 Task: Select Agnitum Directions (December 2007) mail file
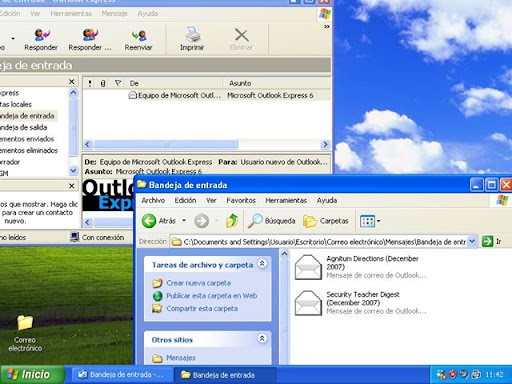[x=360, y=267]
